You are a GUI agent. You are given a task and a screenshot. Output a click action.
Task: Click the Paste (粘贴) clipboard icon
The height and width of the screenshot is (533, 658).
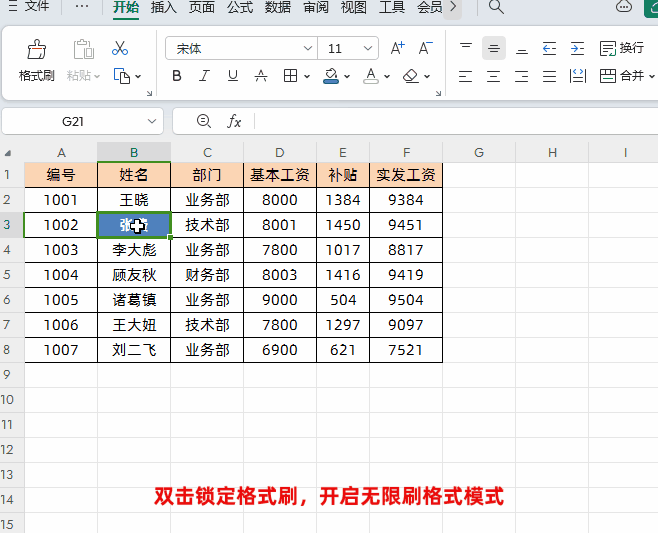(84, 49)
